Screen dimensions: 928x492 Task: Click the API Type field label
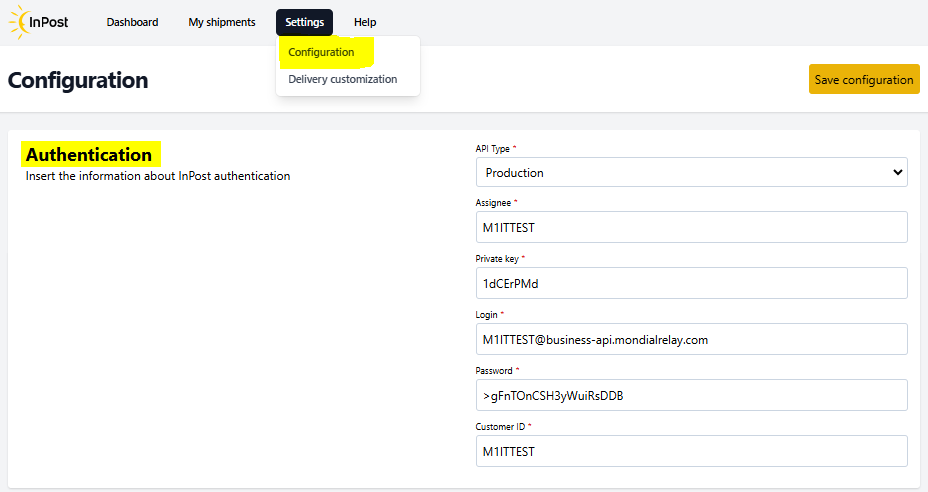[x=492, y=149]
